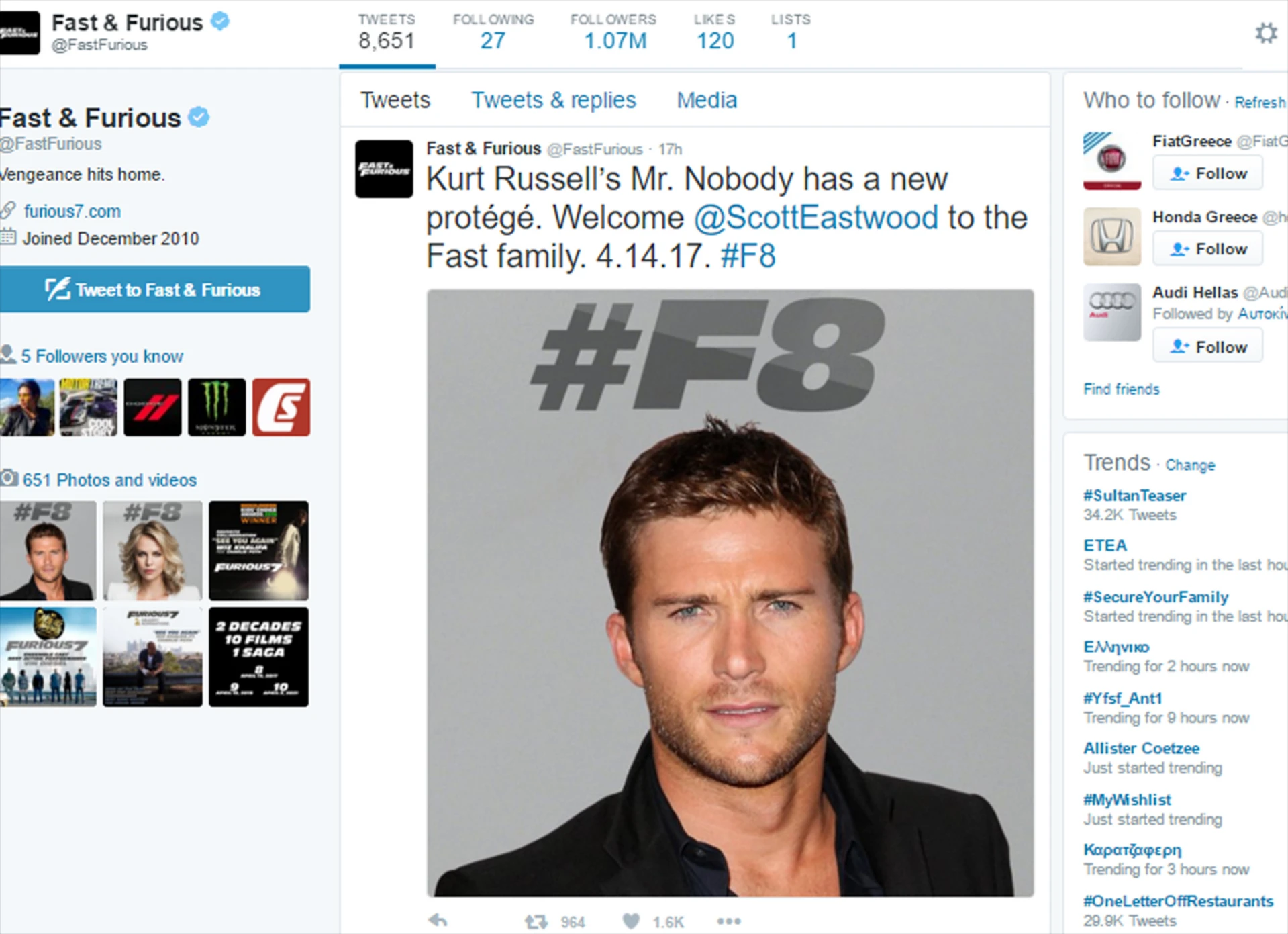
Task: Open the Charlize Theron #F8 photo thumbnail
Action: (152, 550)
